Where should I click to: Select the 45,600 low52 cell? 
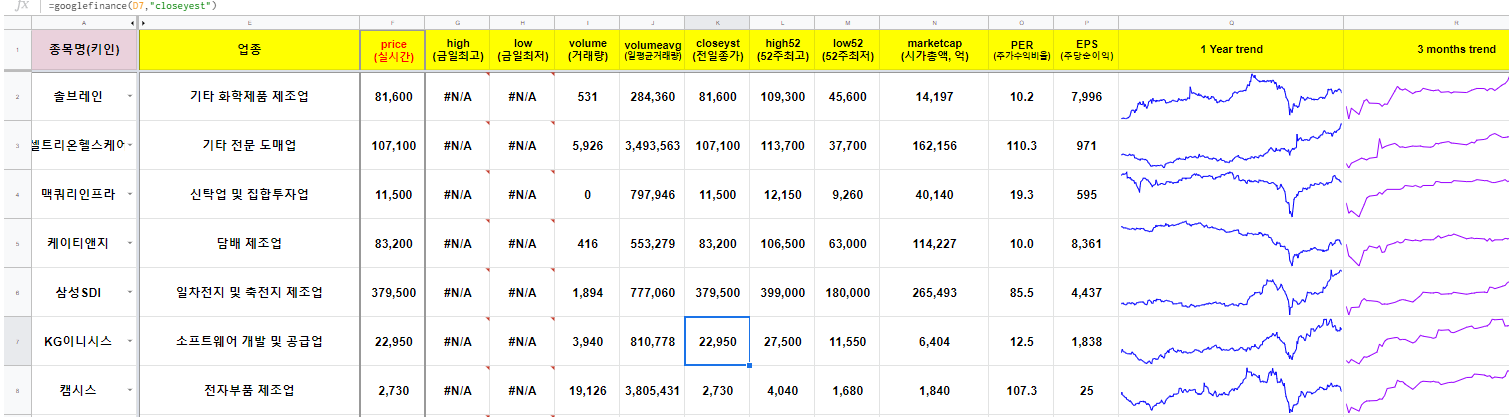point(847,97)
